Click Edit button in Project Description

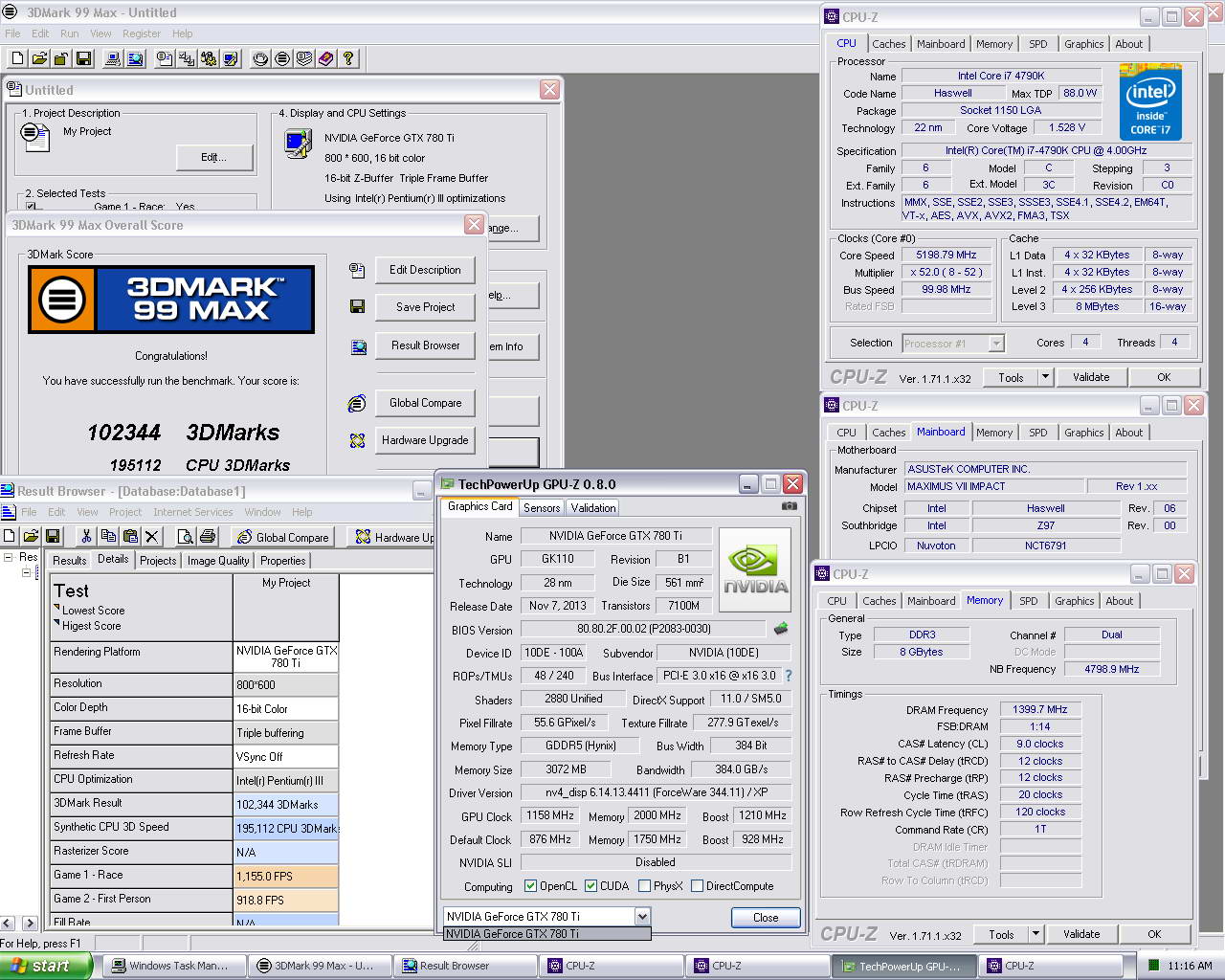[x=213, y=157]
